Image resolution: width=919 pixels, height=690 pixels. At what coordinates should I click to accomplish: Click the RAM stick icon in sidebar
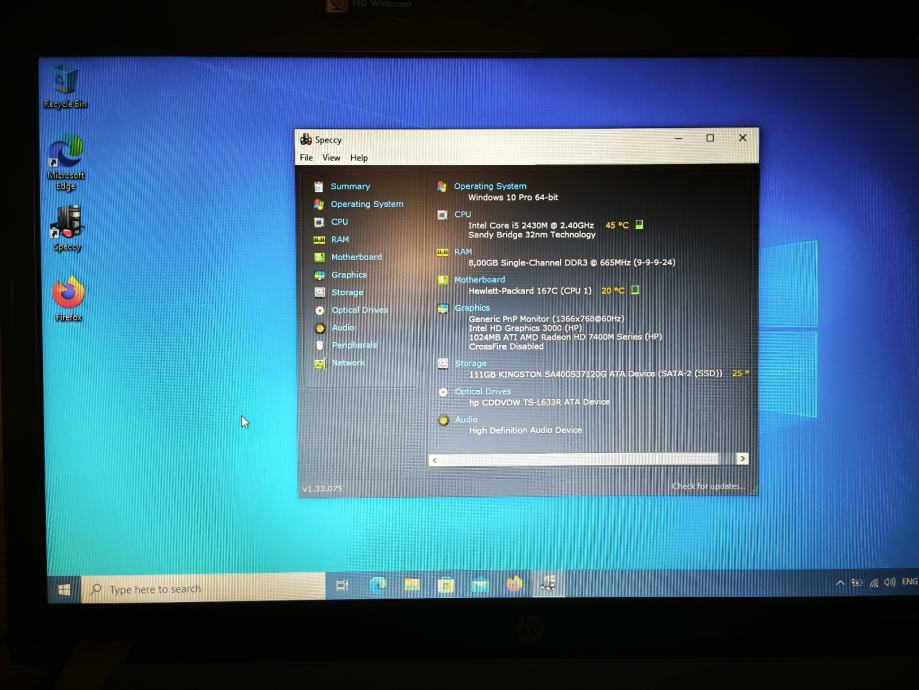coord(319,240)
